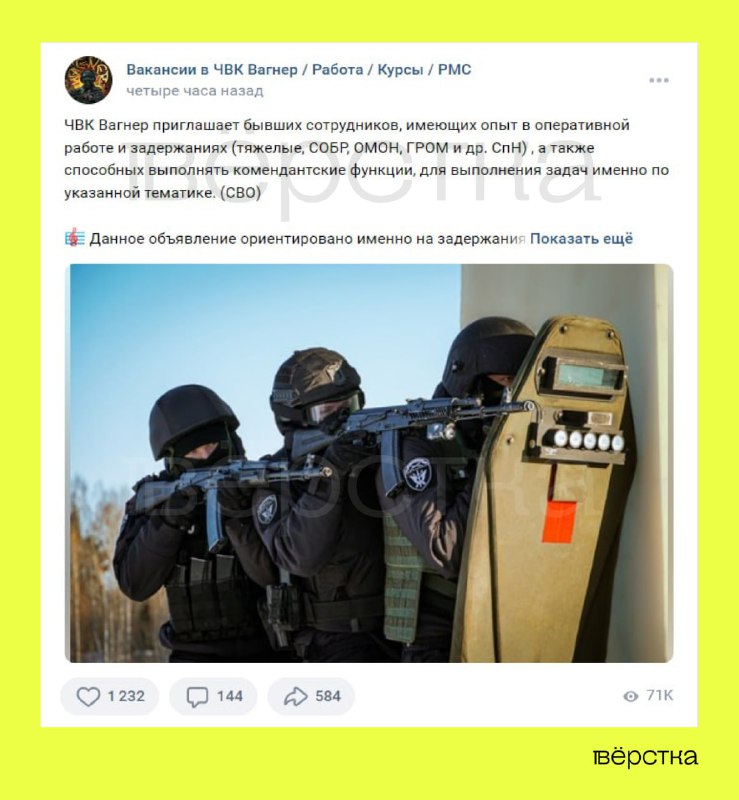This screenshot has height=800, width=739.
Task: Click the sheet-music emoji in the post
Action: tap(75, 238)
